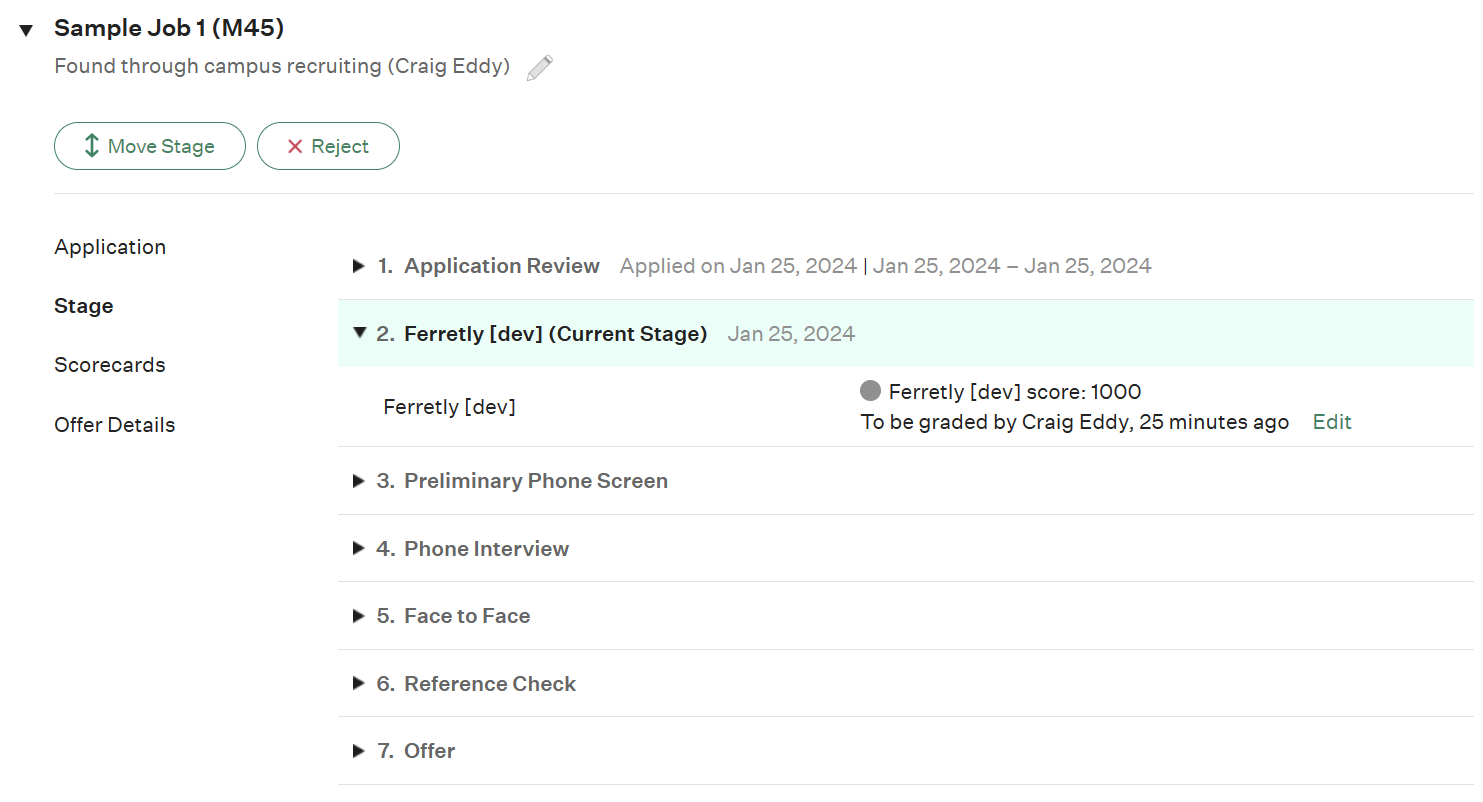Expand the Reference Check stage
Viewport: 1483px width, 802px height.
pos(359,684)
